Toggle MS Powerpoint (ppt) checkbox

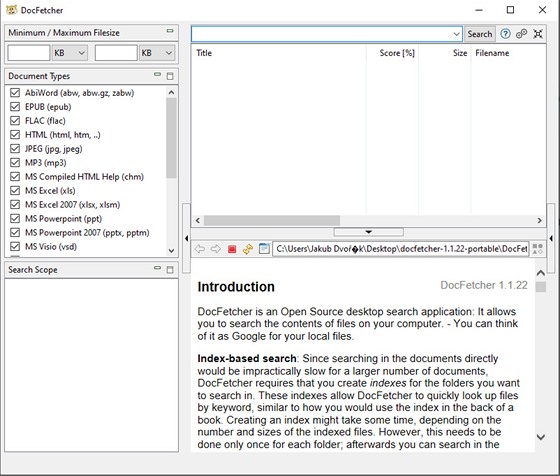point(15,219)
